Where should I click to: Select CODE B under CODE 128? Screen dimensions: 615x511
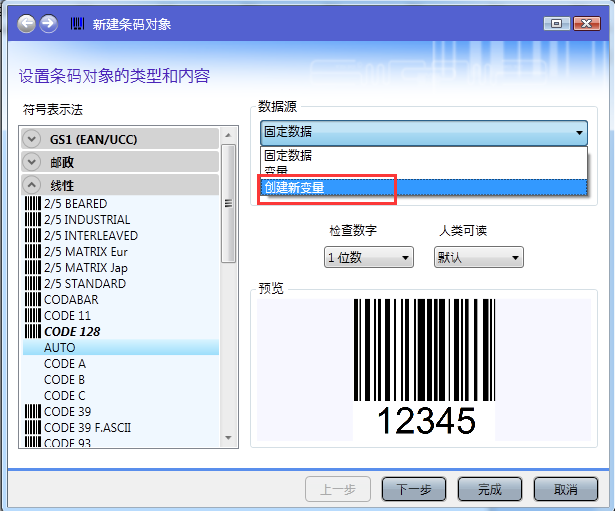tap(64, 380)
